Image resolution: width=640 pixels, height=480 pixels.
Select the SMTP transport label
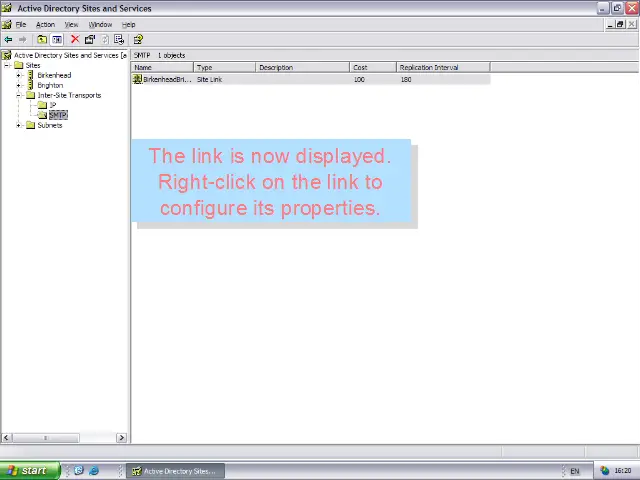(58, 115)
